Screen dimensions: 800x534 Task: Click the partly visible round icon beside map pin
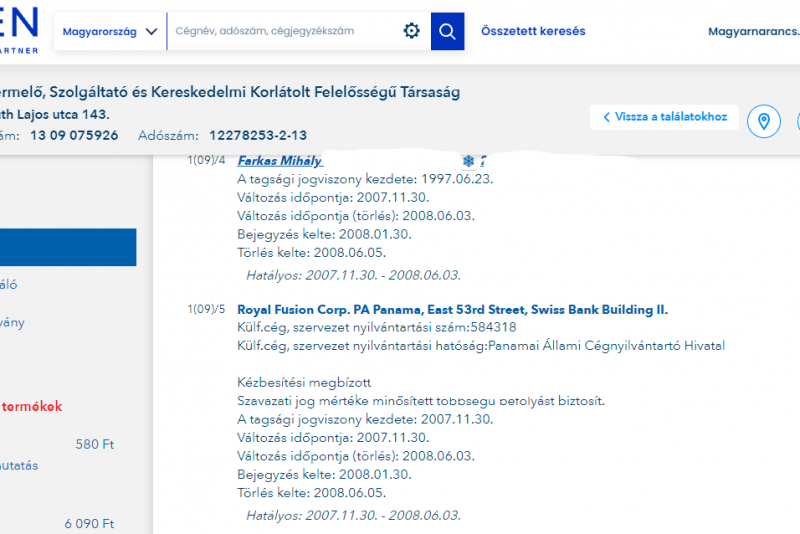coord(797,122)
